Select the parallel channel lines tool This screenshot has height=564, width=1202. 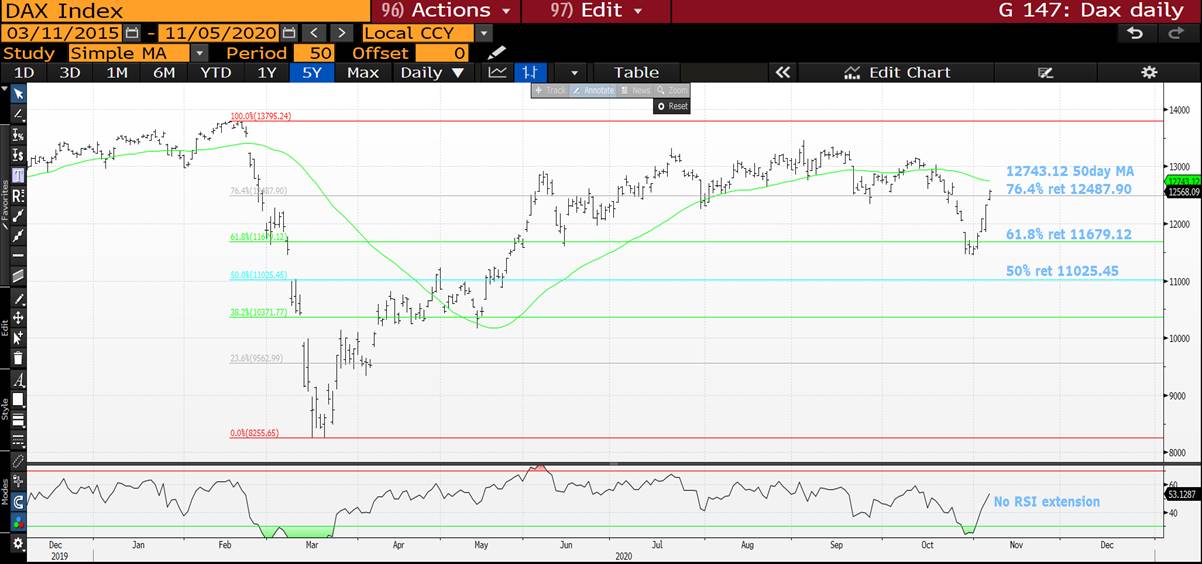coord(18,277)
